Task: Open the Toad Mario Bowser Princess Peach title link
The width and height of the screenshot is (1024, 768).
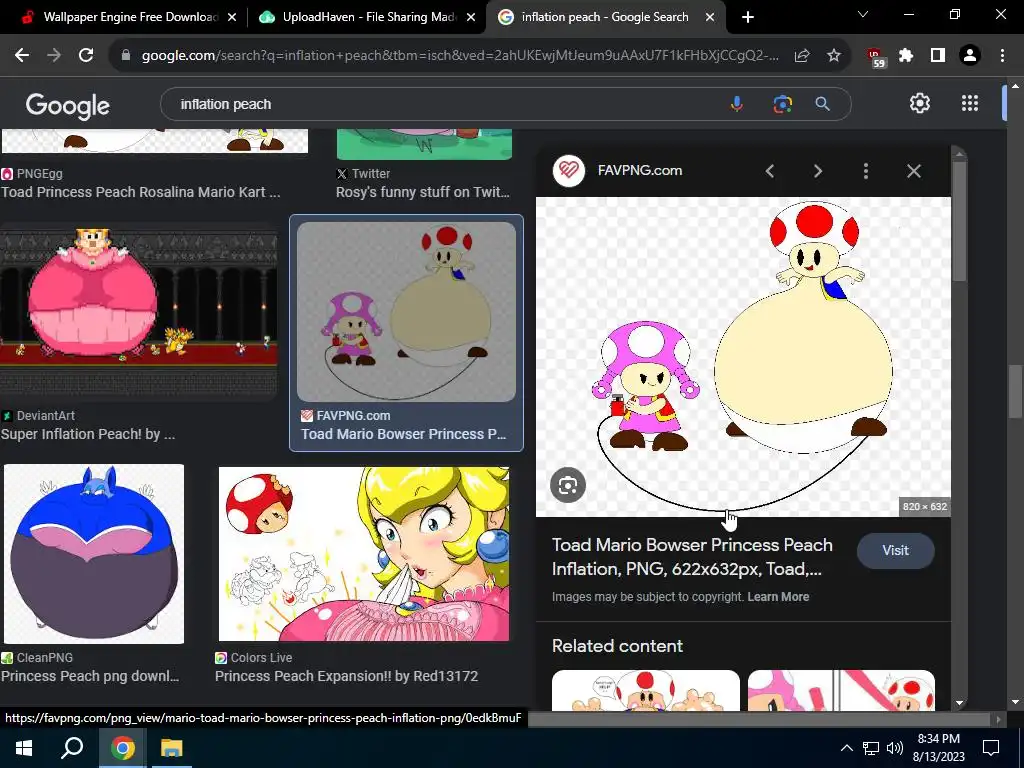Action: coord(692,557)
